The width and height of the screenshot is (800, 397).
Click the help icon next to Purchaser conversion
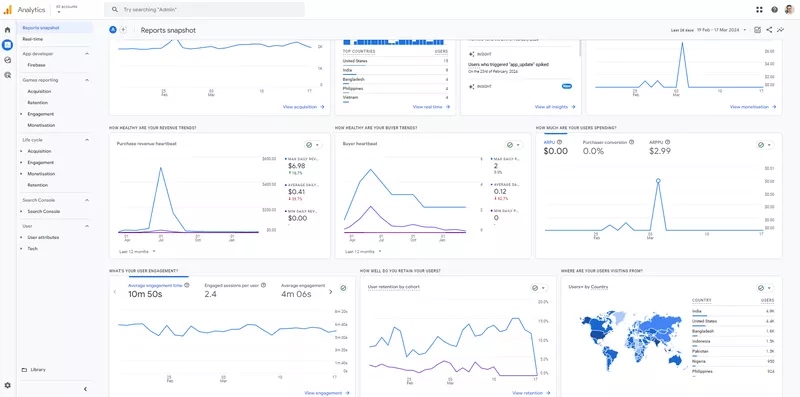(632, 142)
